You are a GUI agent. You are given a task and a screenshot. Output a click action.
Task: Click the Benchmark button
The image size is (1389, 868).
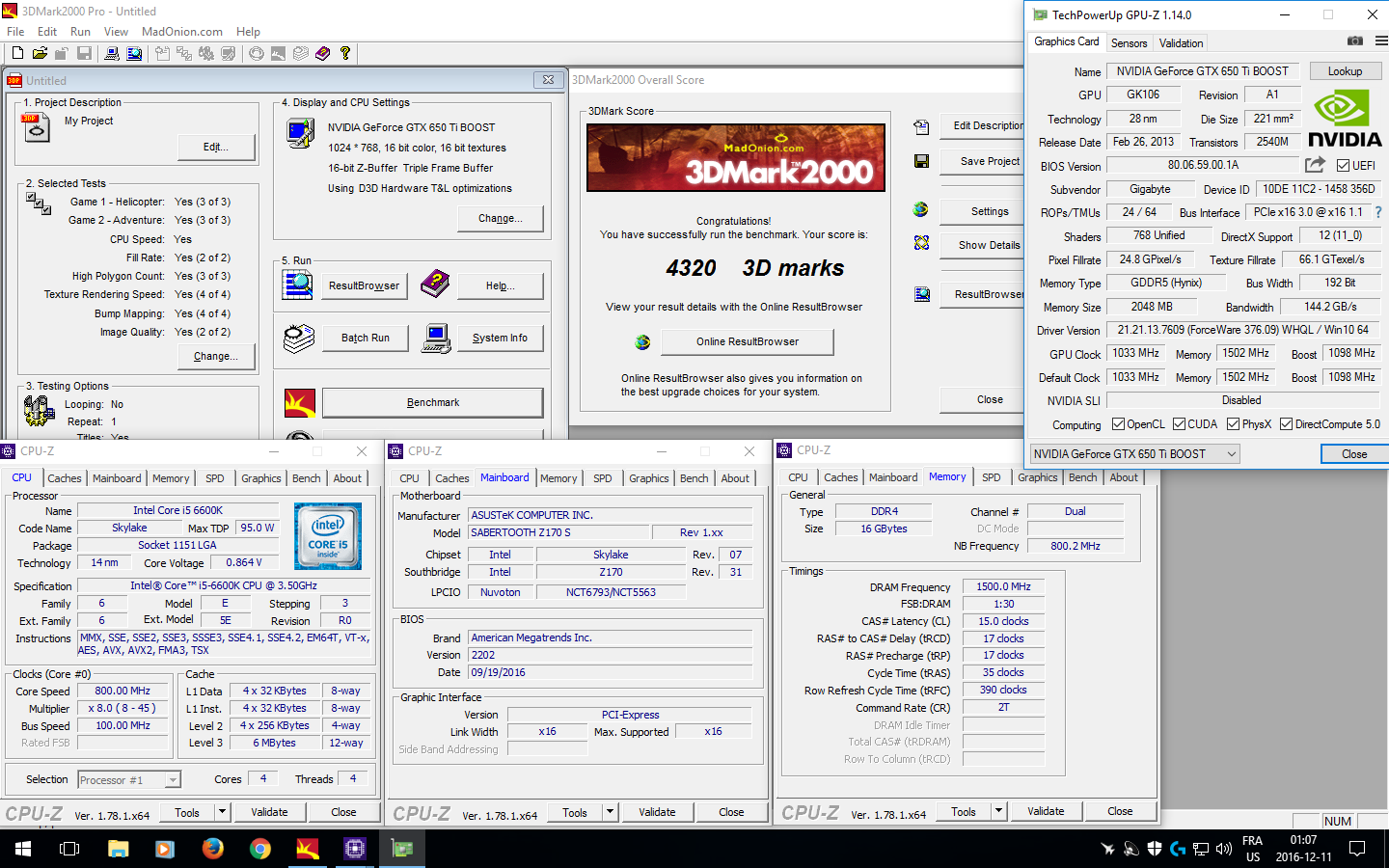pos(433,402)
